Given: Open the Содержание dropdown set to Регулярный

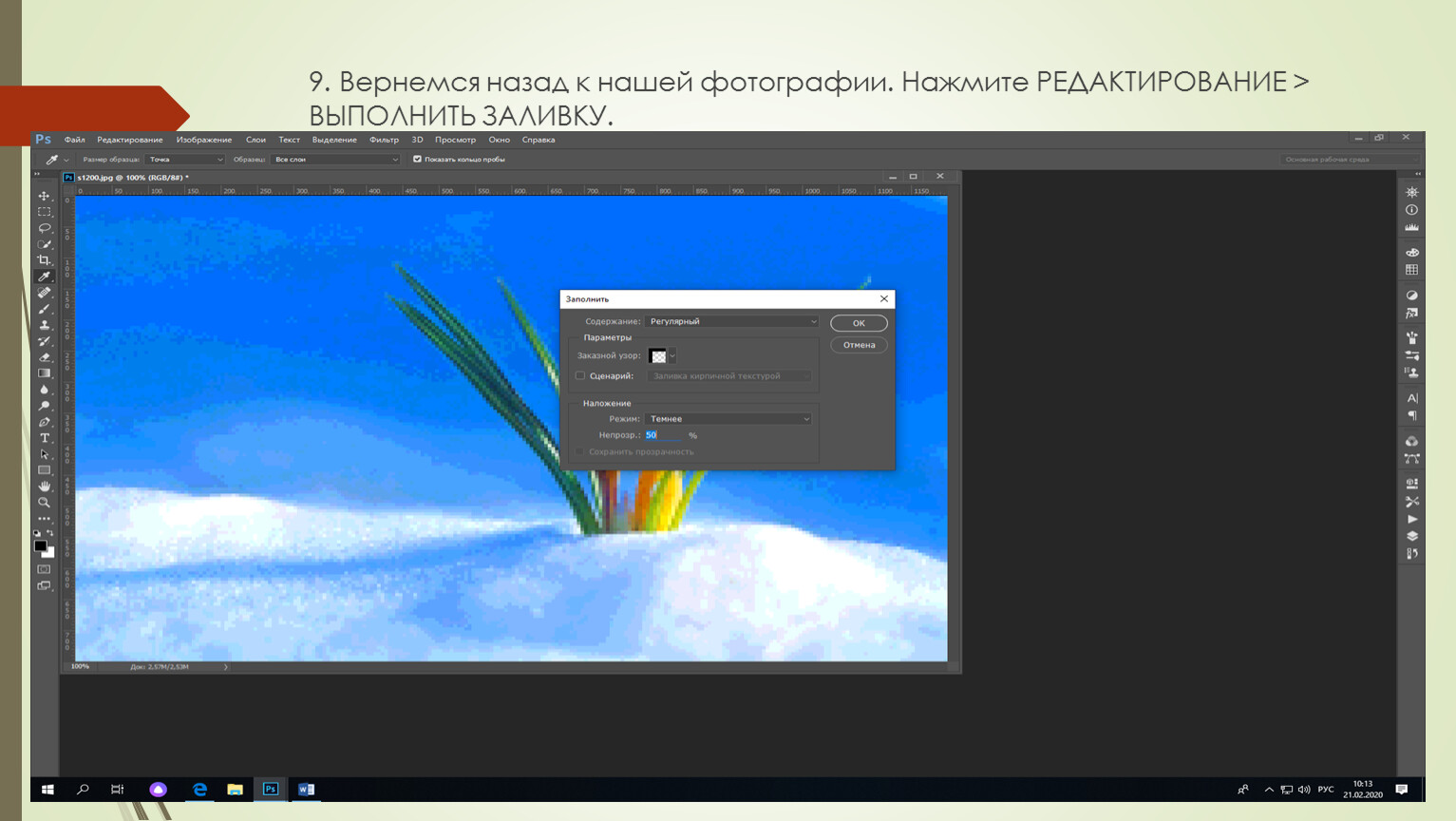Looking at the screenshot, I should tap(731, 322).
